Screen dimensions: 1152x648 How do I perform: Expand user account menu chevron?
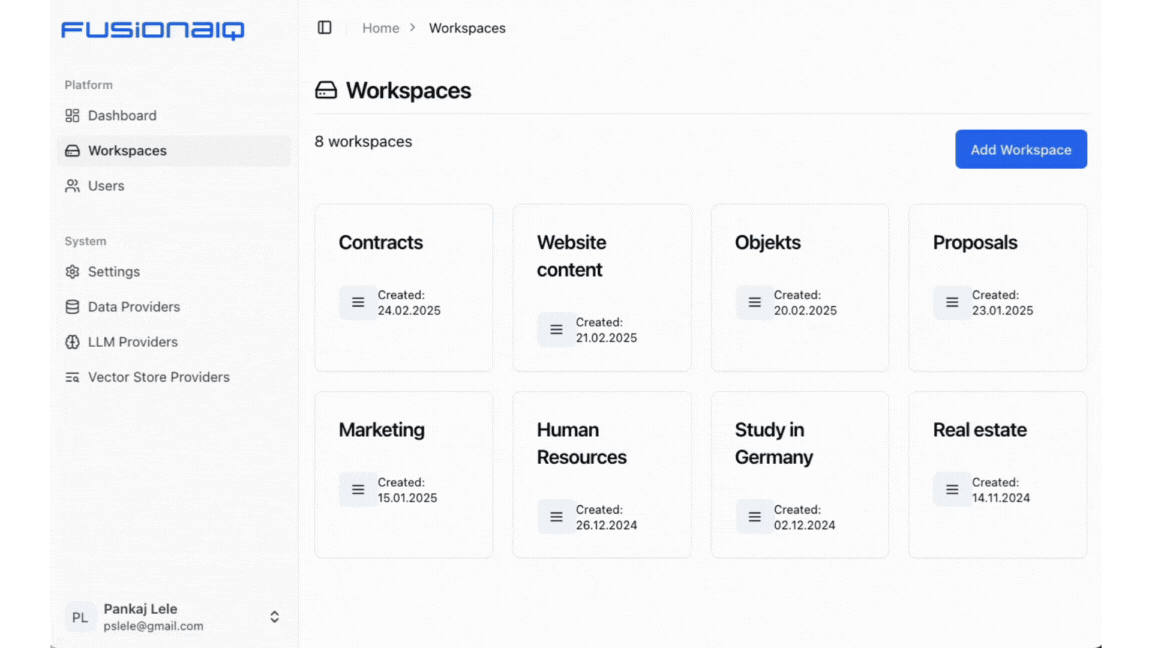point(274,617)
